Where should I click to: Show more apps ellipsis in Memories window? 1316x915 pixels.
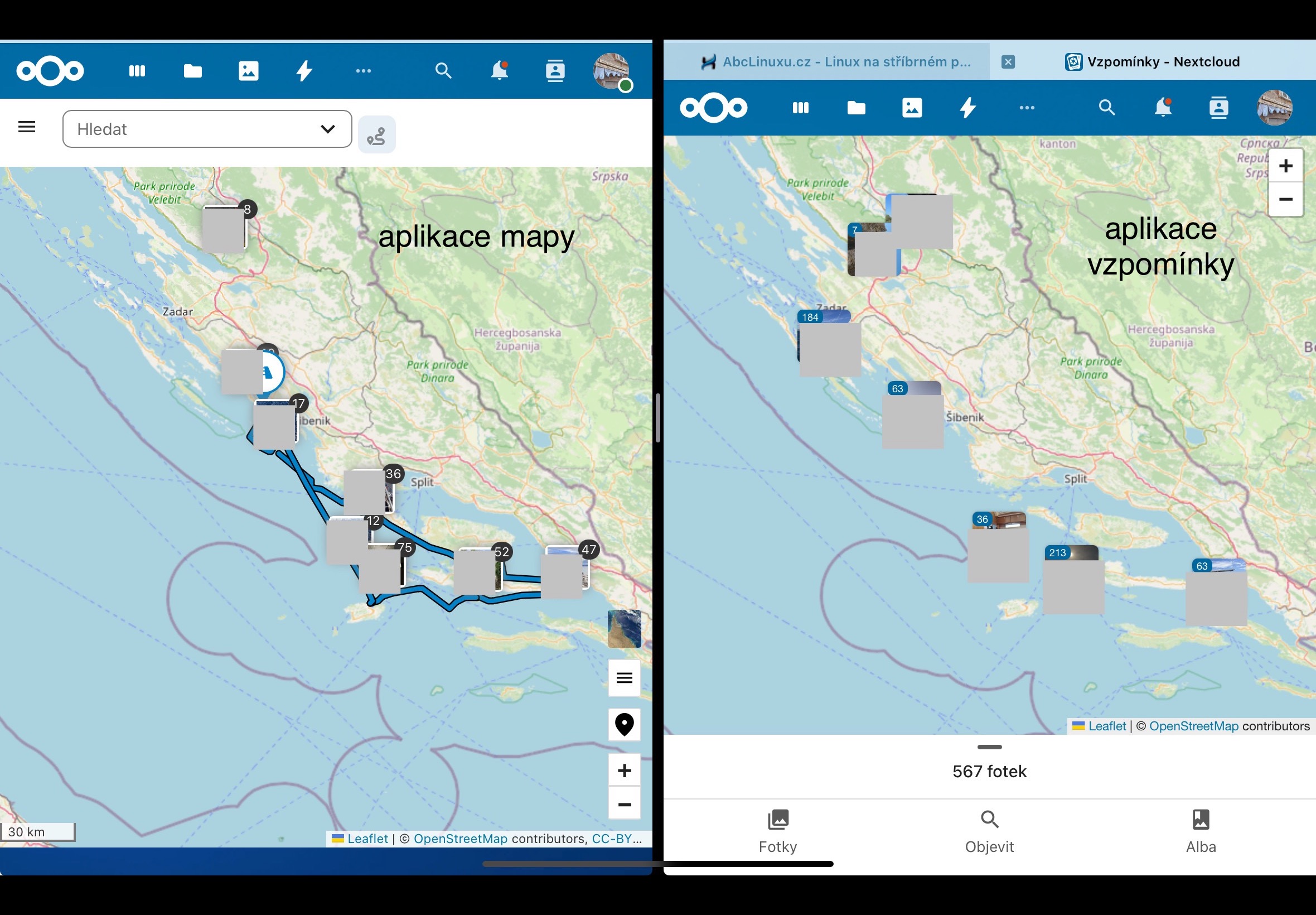coord(1027,108)
